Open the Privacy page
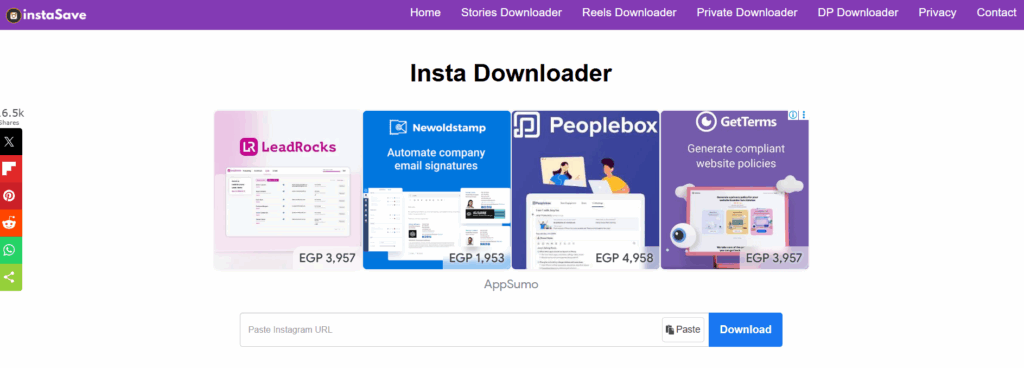Image resolution: width=1024 pixels, height=368 pixels. point(937,12)
